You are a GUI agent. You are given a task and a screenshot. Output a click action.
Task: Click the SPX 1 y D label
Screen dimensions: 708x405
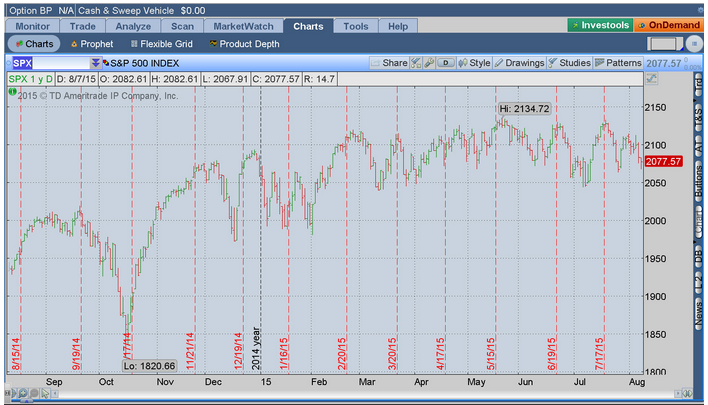(x=31, y=79)
